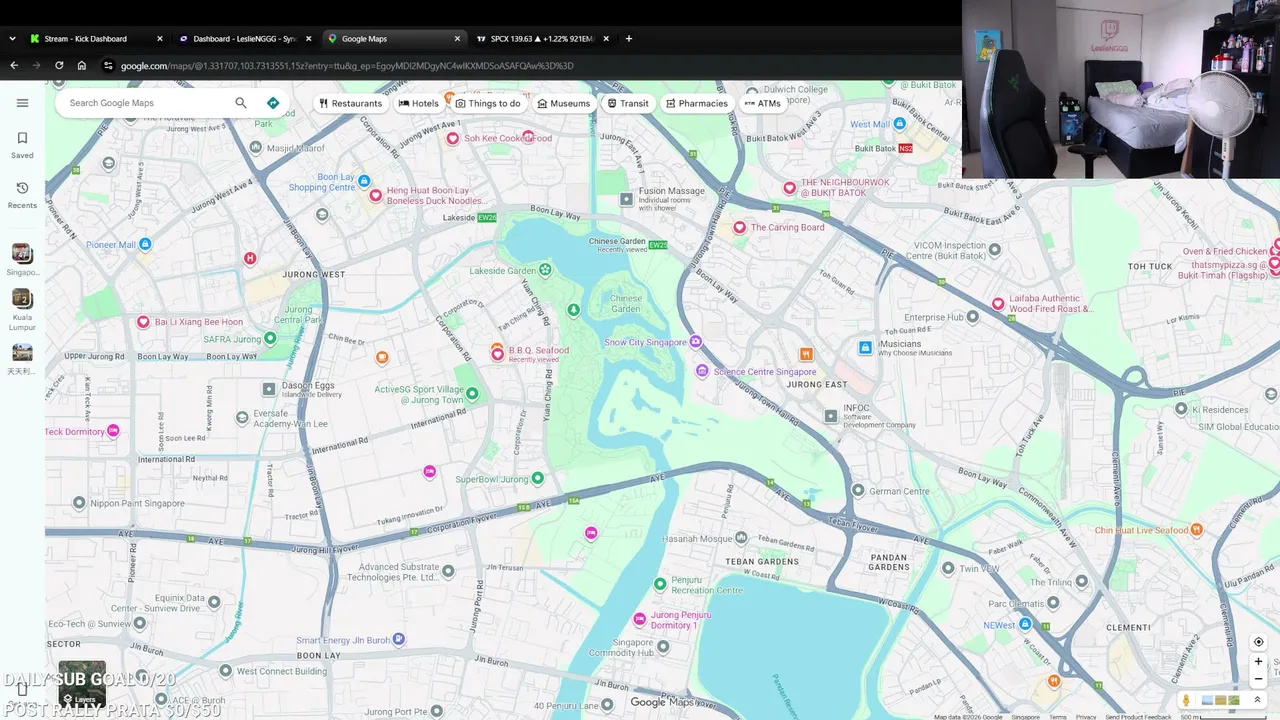Image resolution: width=1280 pixels, height=720 pixels.
Task: Zoom in on the map
Action: coord(1259,661)
